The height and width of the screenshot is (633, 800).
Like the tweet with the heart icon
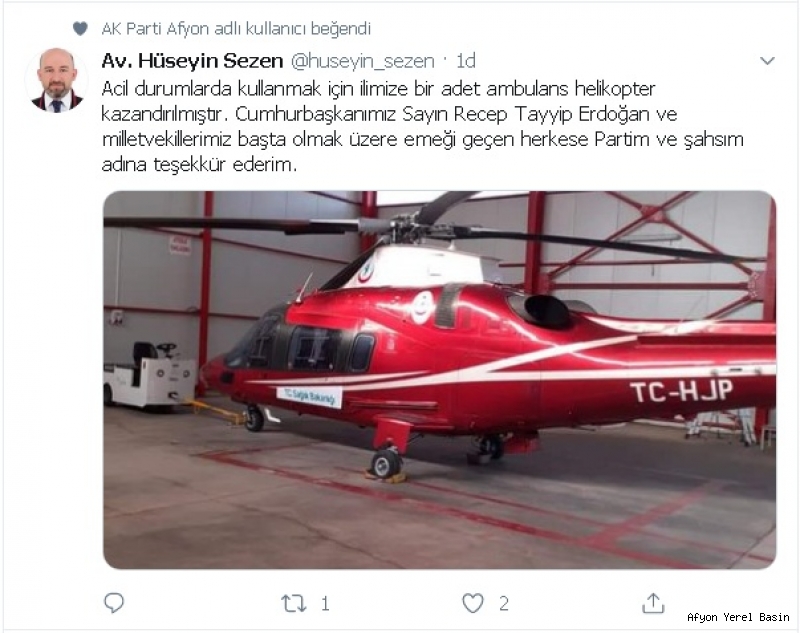point(473,603)
